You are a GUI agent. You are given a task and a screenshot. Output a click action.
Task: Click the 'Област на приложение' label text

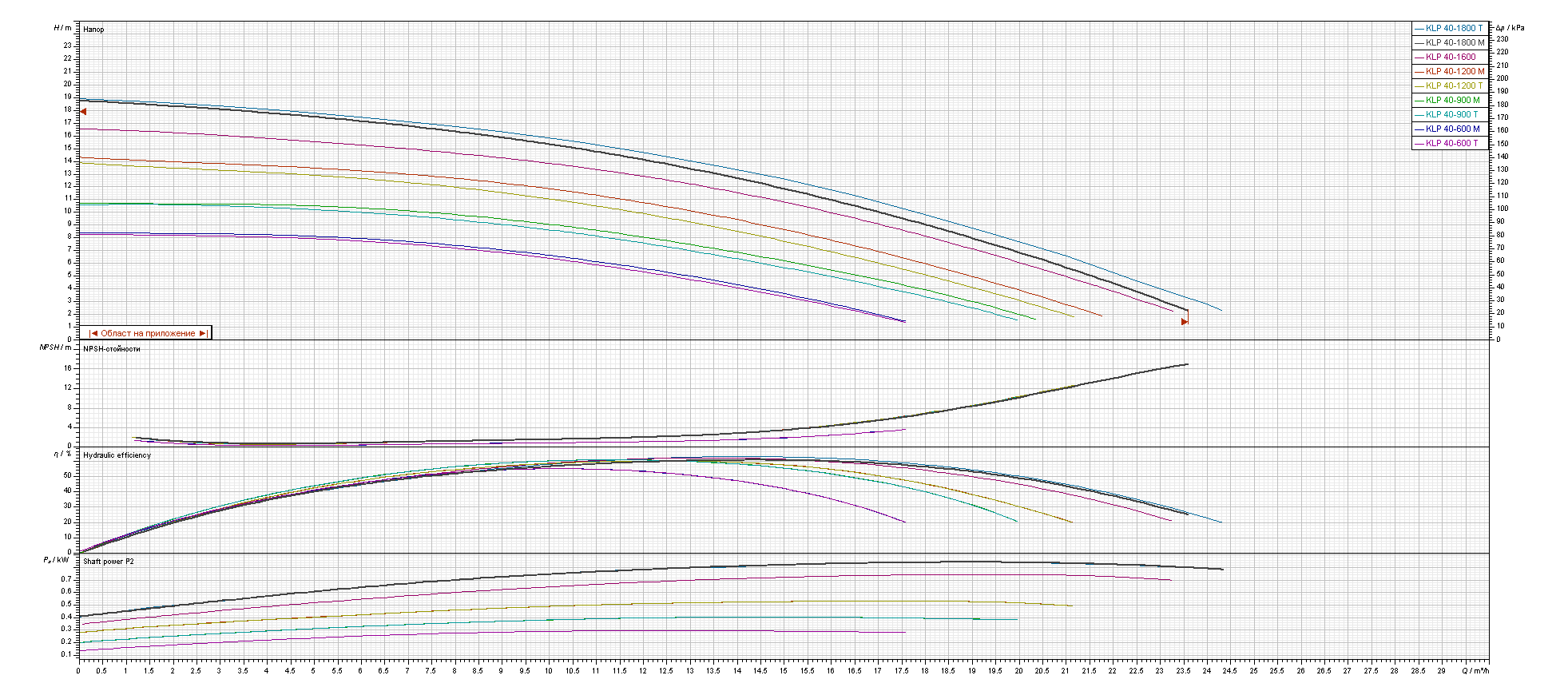click(x=148, y=334)
